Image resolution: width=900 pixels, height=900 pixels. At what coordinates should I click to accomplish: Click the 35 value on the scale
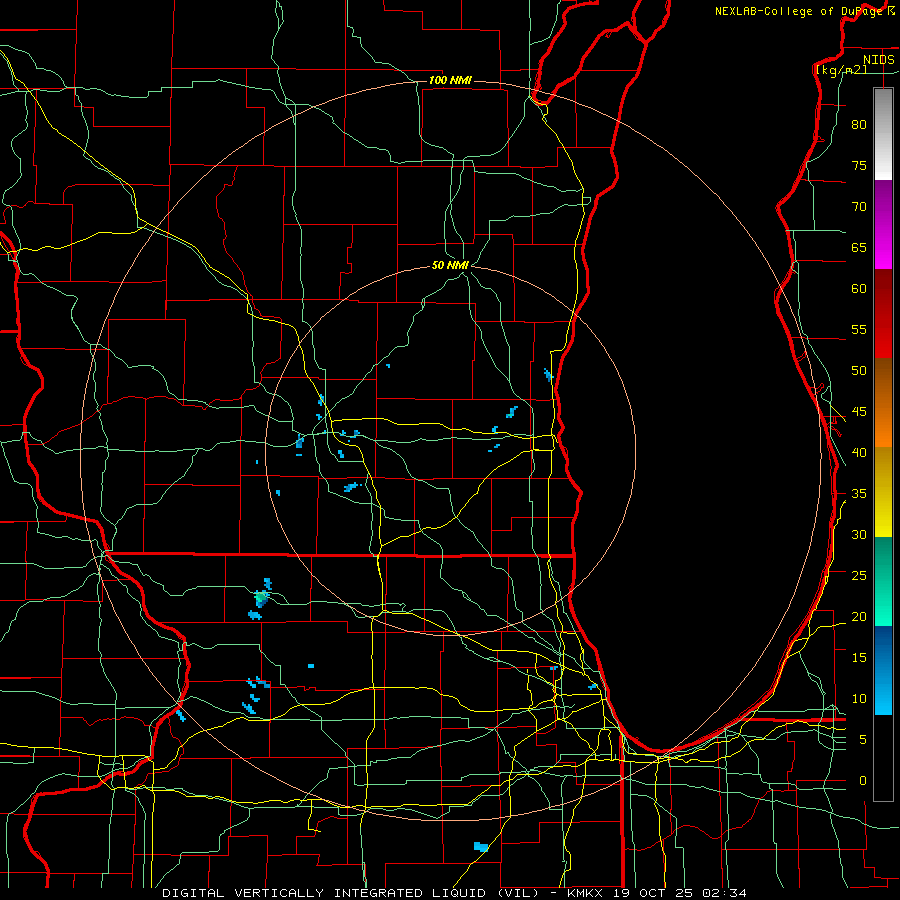point(859,494)
